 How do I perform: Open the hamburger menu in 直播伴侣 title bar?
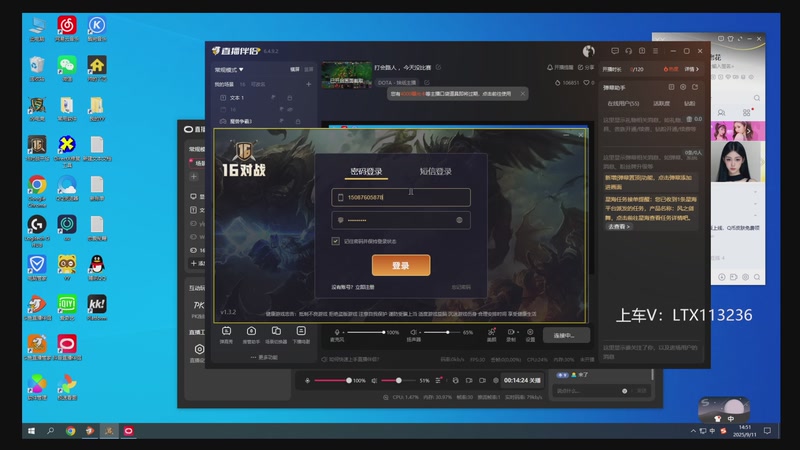coord(656,51)
